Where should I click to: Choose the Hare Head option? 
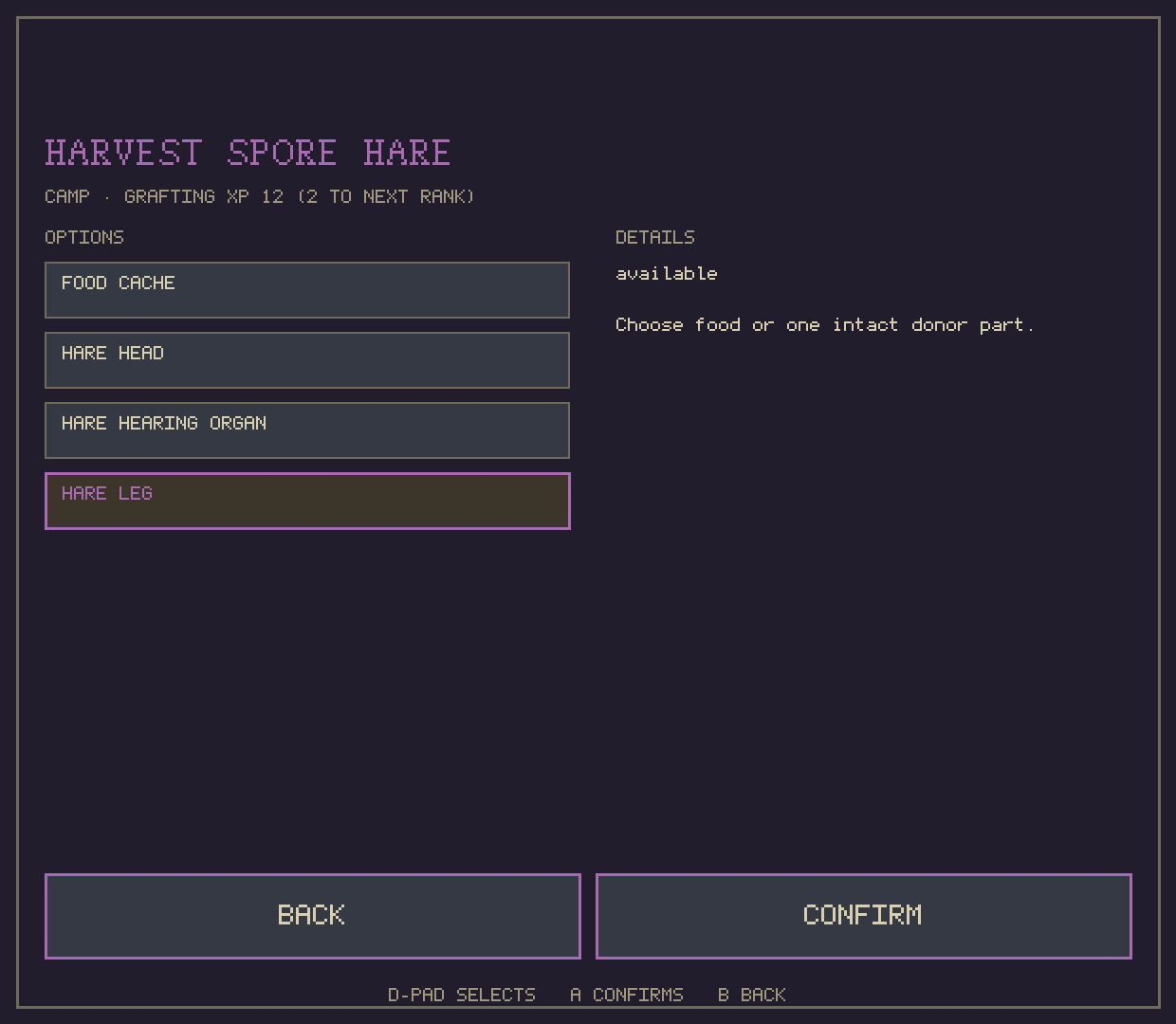307,360
